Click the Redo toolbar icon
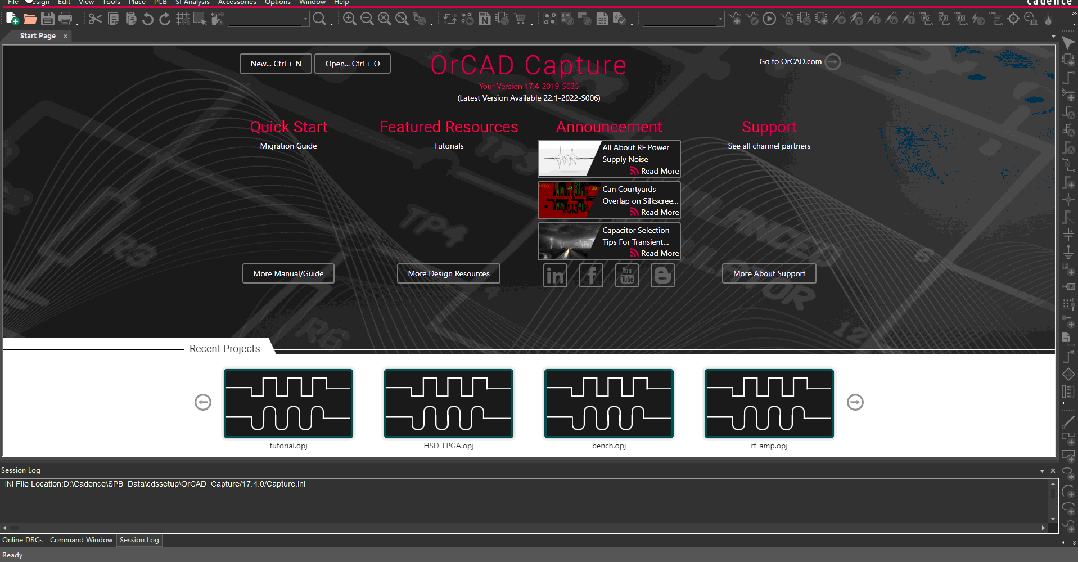Viewport: 1078px width, 562px height. coord(165,19)
